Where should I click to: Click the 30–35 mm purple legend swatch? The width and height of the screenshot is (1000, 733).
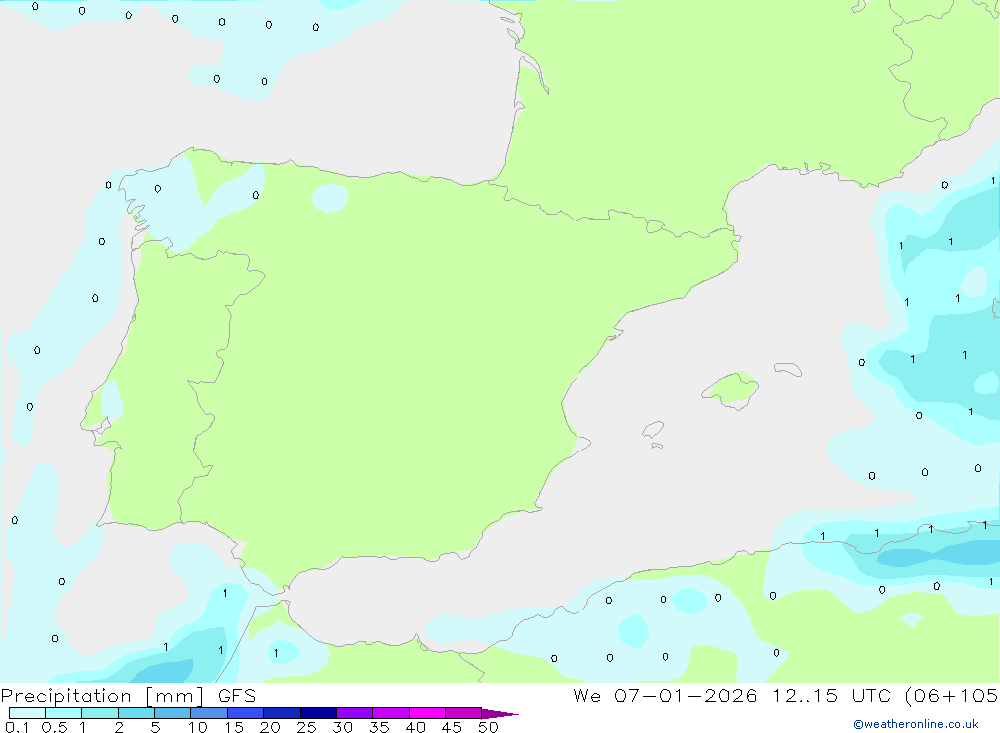(355, 713)
